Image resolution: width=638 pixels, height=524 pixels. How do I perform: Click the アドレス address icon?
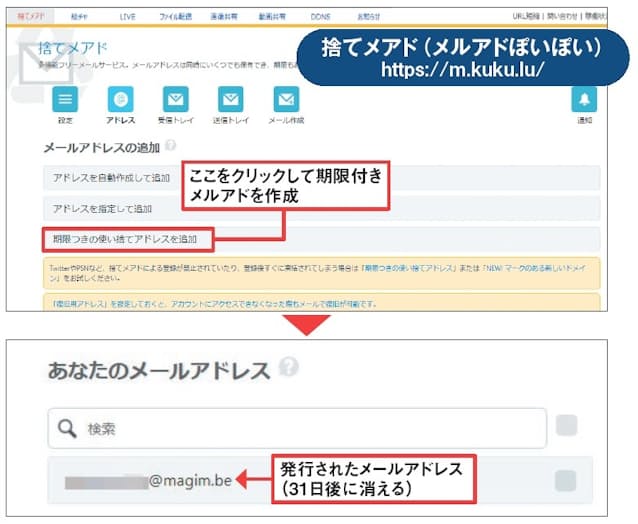(x=120, y=99)
